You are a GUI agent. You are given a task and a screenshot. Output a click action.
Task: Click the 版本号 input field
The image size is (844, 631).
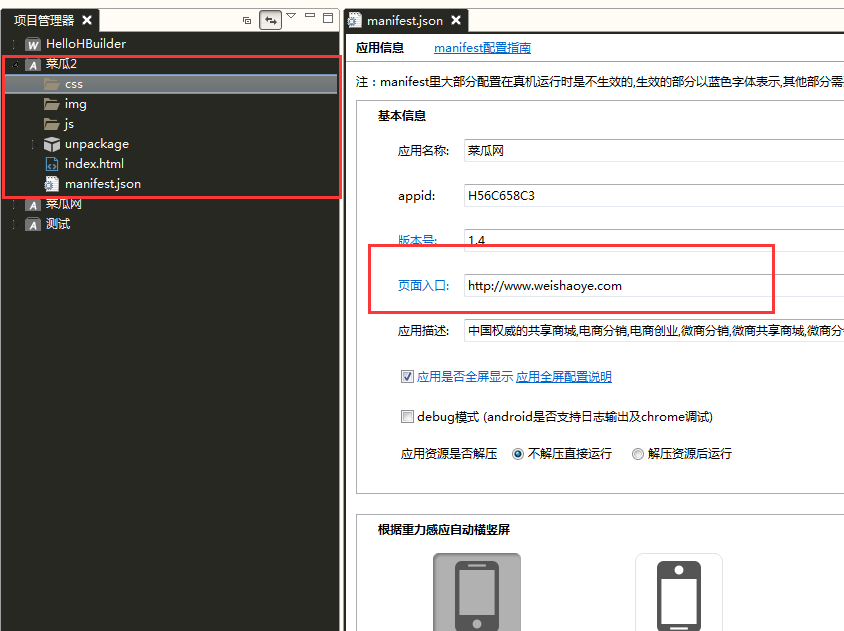[x=653, y=240]
